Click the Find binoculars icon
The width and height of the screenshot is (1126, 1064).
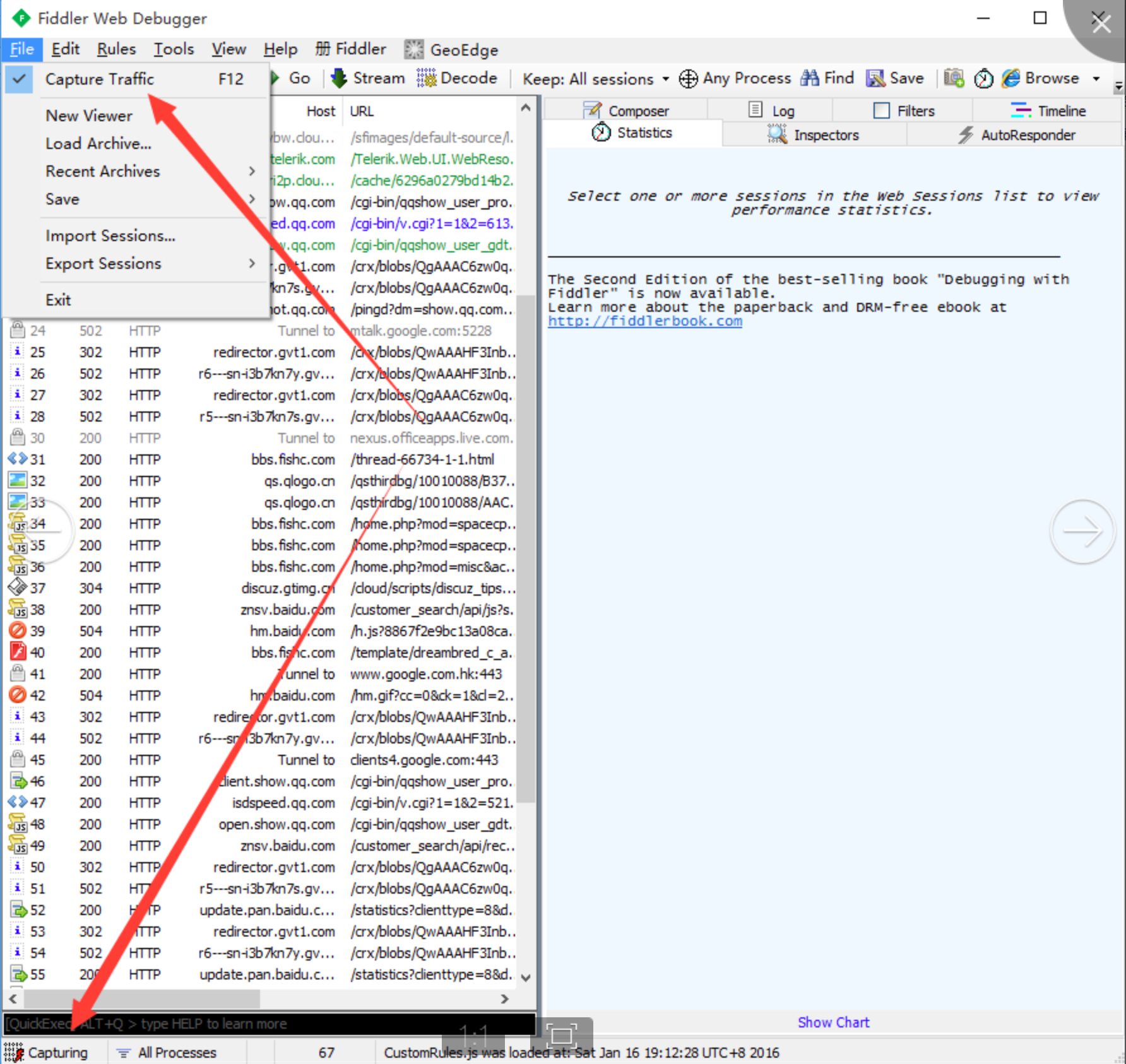(x=810, y=78)
